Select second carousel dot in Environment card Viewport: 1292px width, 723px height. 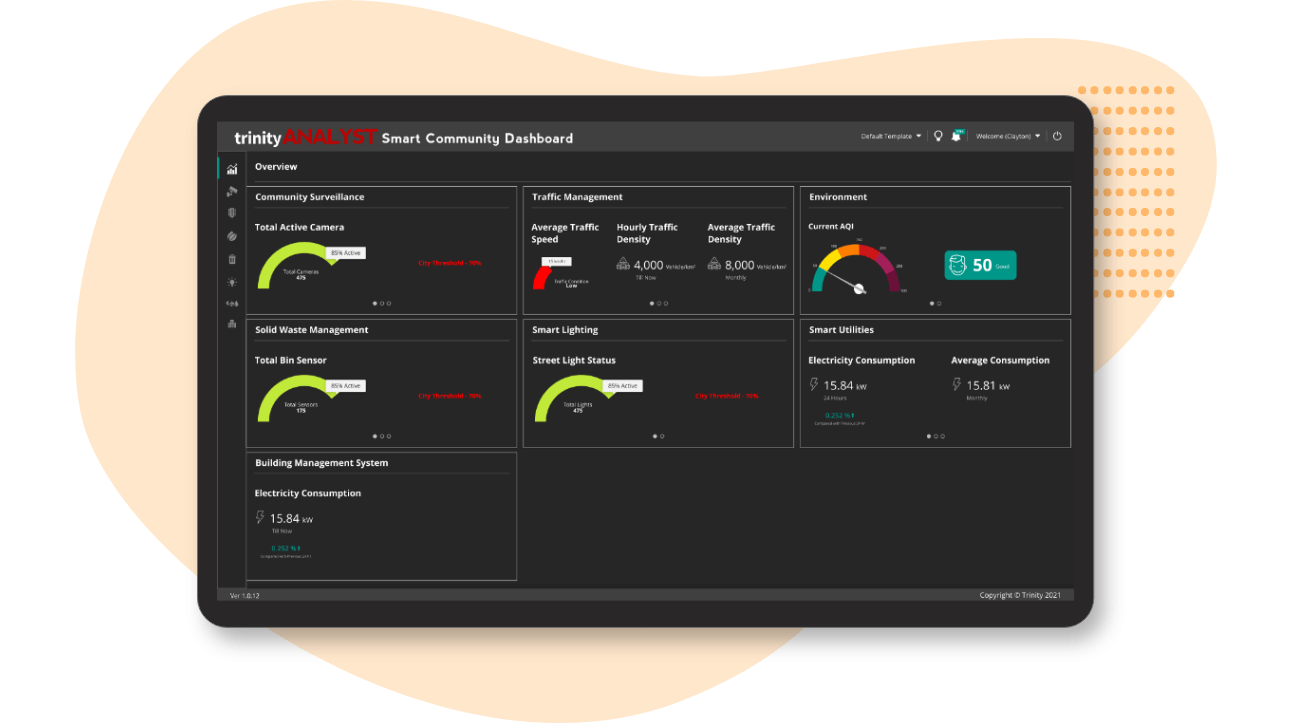click(939, 303)
